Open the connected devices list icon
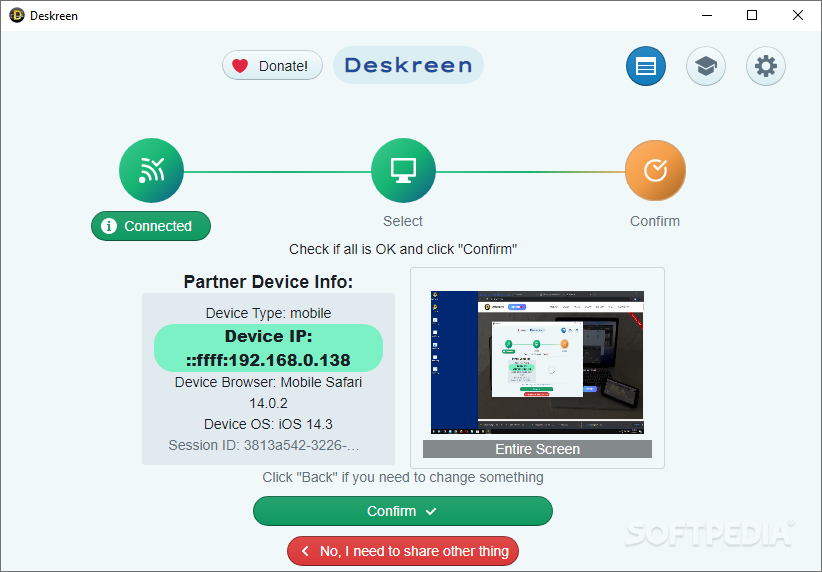Image resolution: width=822 pixels, height=572 pixels. pyautogui.click(x=646, y=66)
